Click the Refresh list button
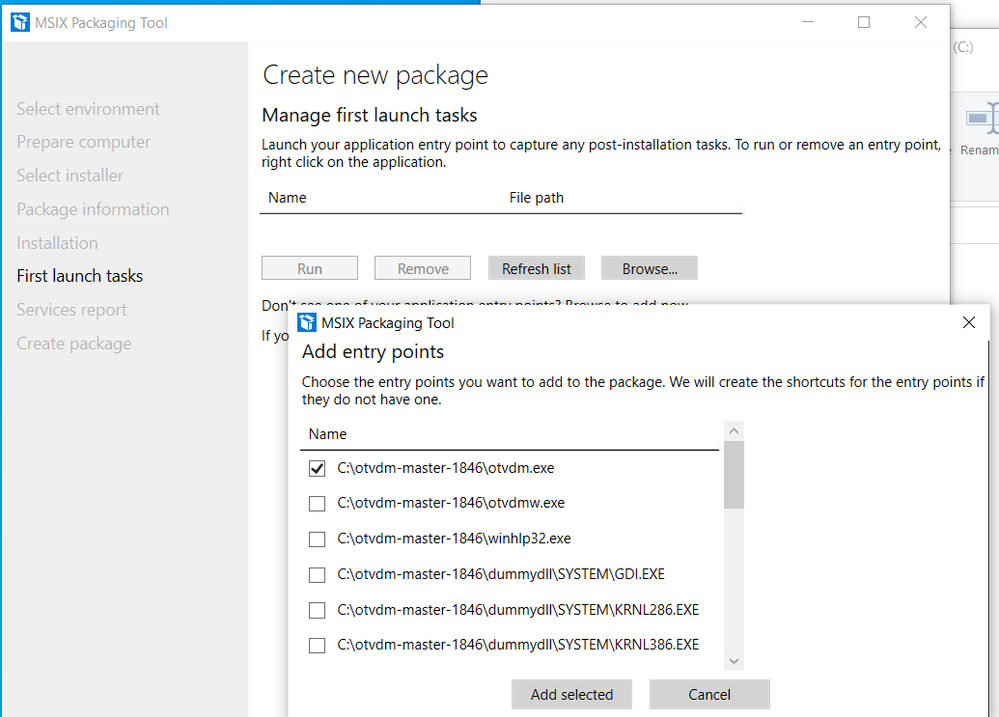 536,268
